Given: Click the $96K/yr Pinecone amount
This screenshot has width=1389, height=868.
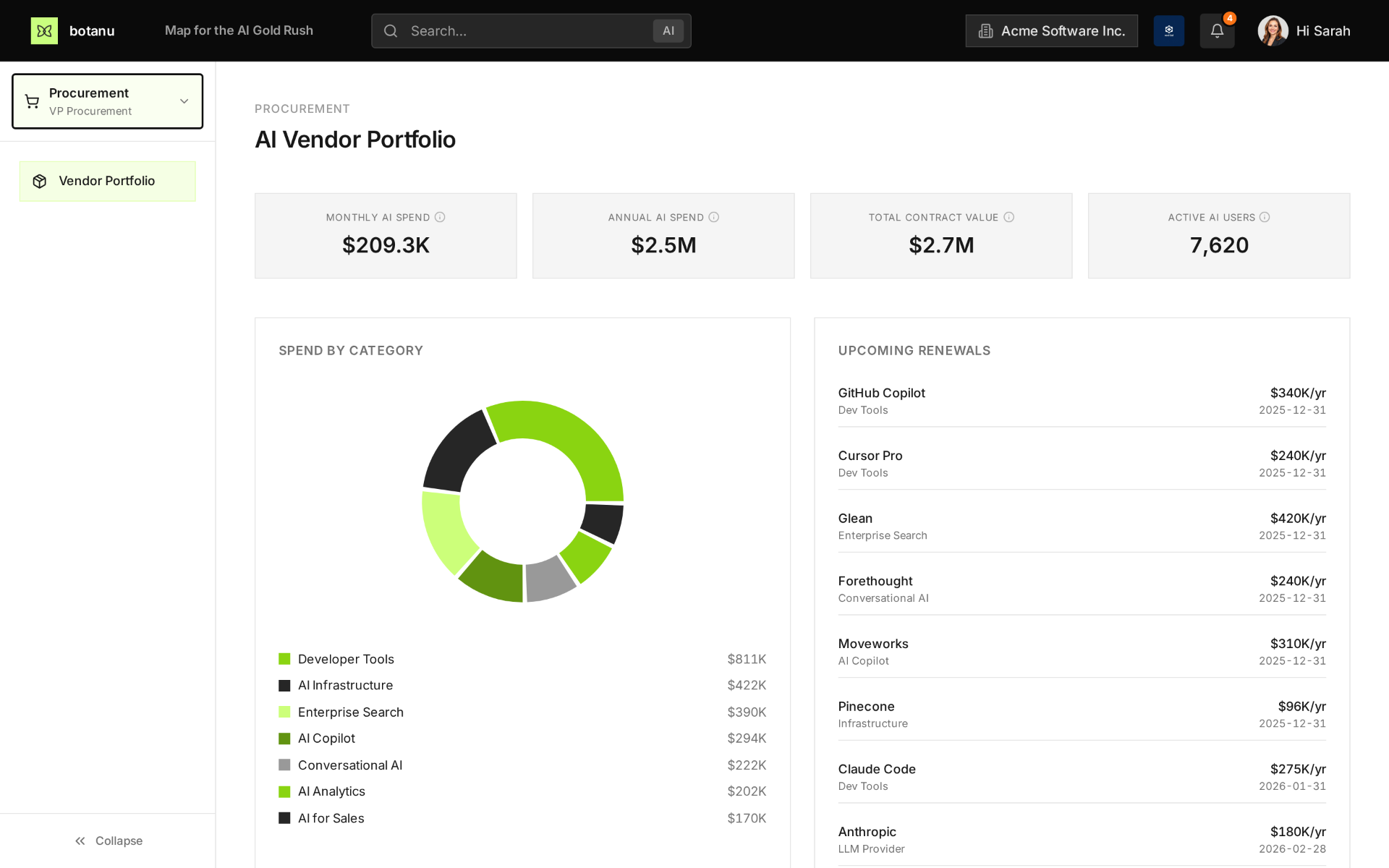Looking at the screenshot, I should pos(1301,706).
